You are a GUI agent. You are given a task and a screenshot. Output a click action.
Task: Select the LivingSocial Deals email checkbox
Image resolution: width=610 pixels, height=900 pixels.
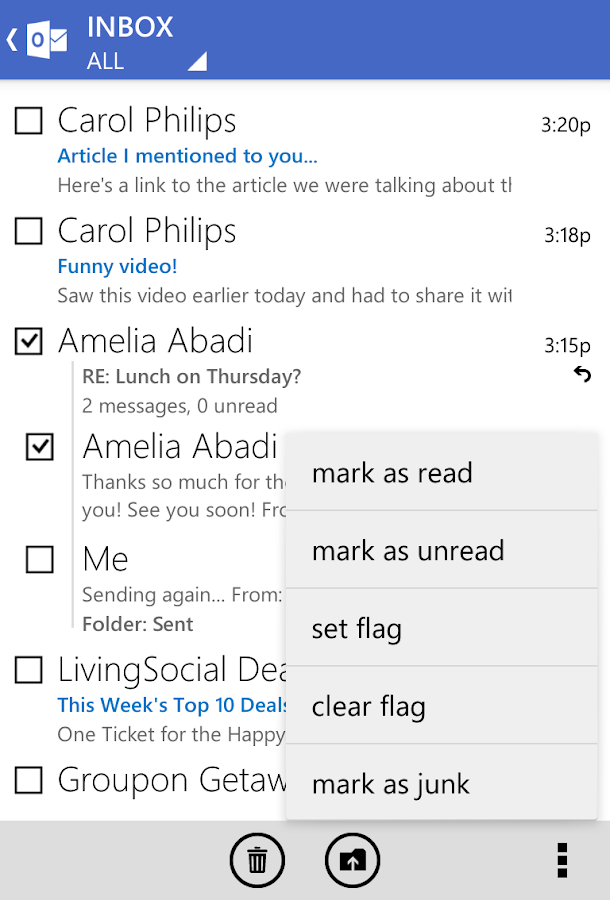click(x=29, y=669)
